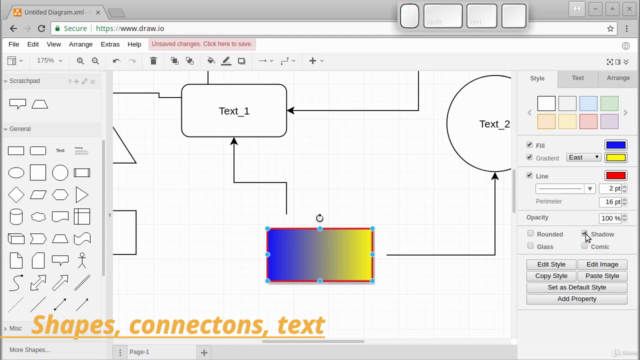Click the language globe icon
The image size is (640, 360).
[626, 46]
